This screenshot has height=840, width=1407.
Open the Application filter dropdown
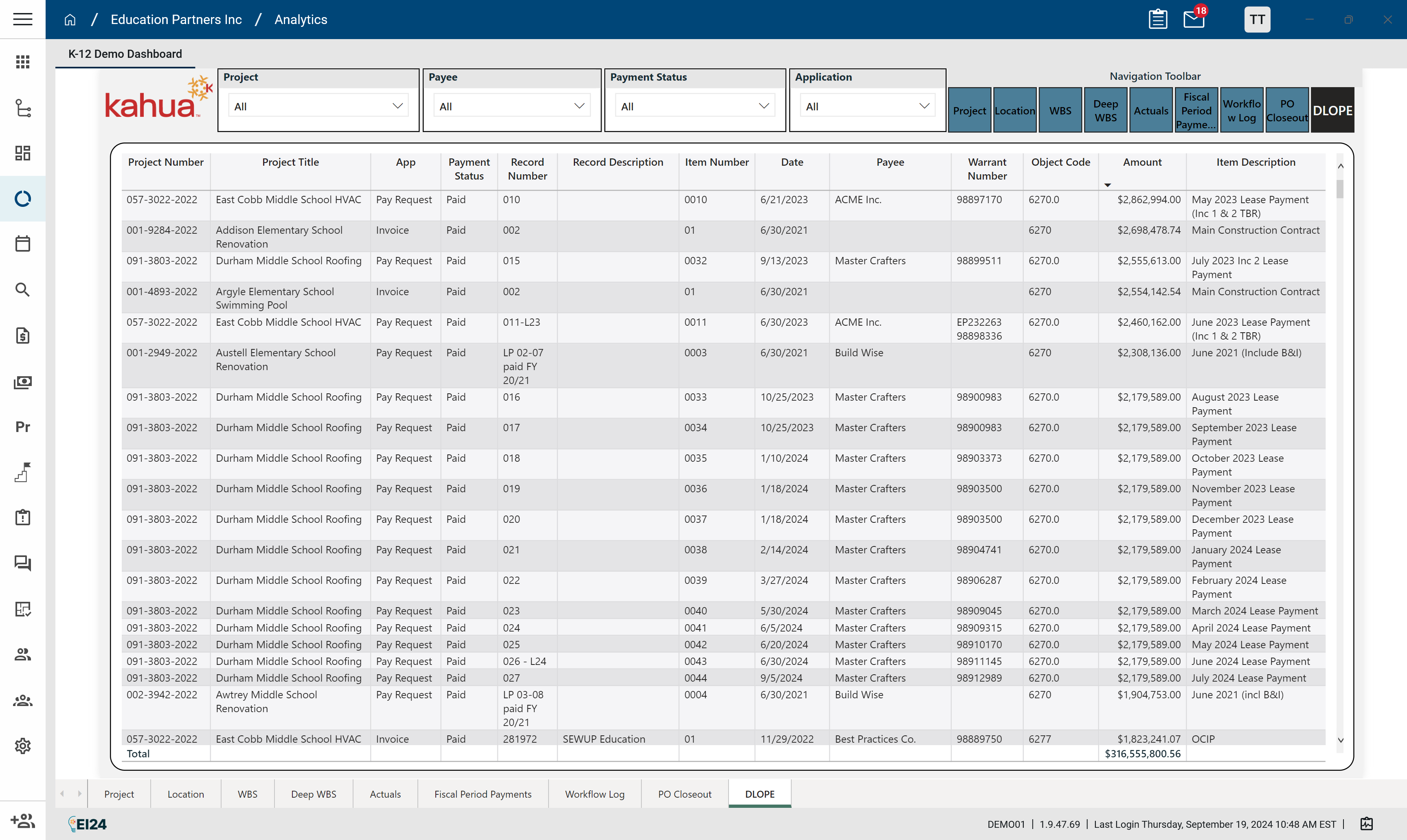[x=867, y=106]
